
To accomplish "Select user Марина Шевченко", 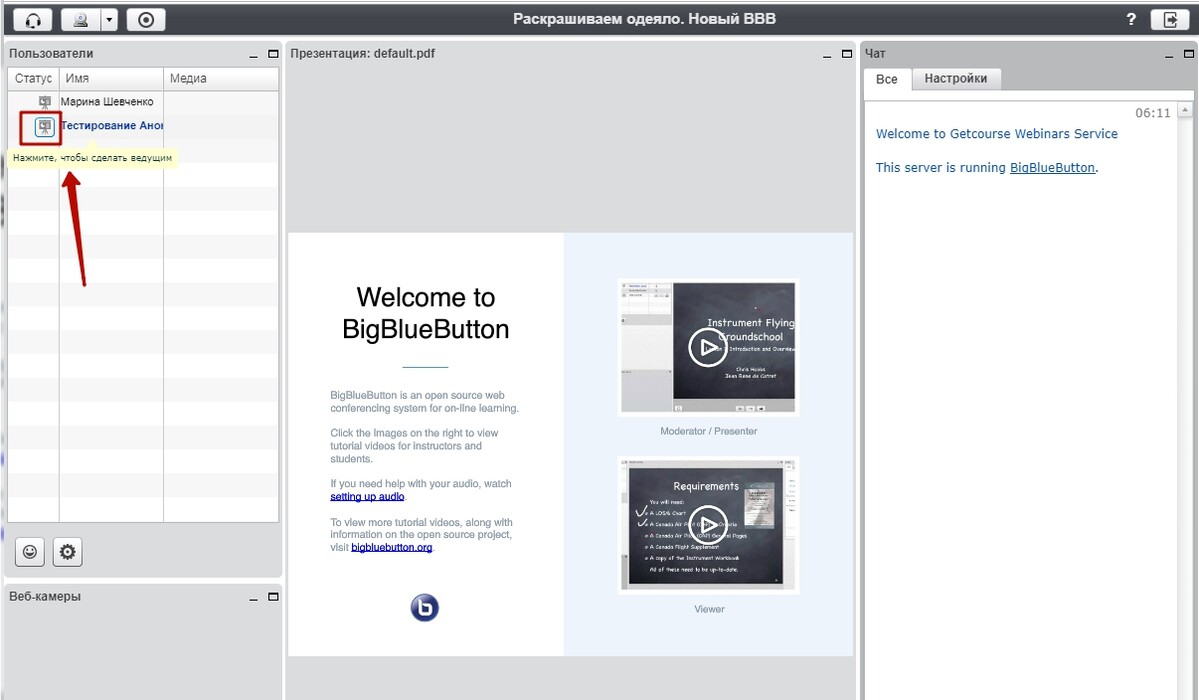I will 107,102.
